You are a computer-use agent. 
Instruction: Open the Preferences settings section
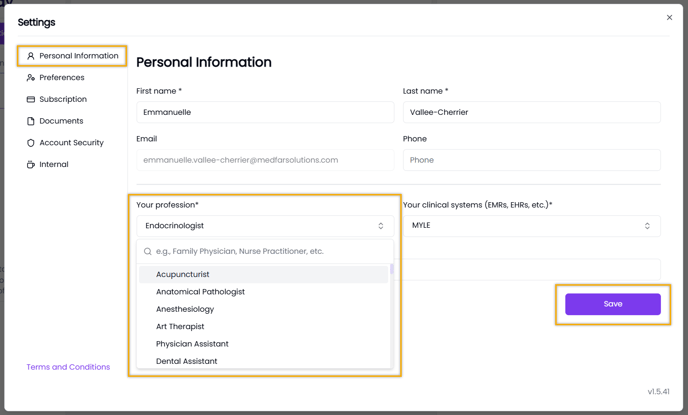pyautogui.click(x=62, y=78)
